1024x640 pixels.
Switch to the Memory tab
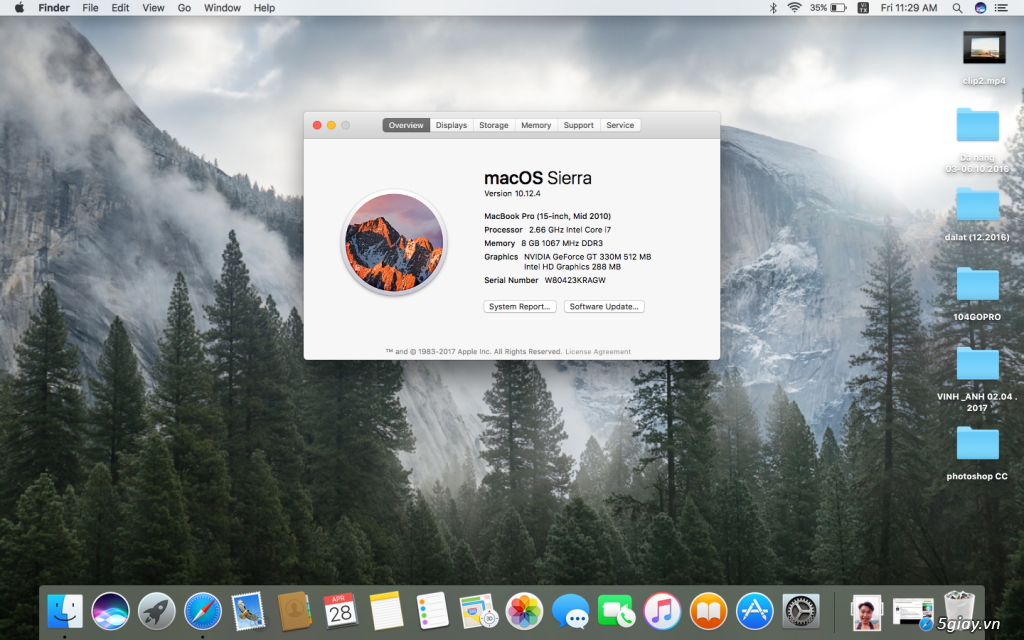(536, 125)
